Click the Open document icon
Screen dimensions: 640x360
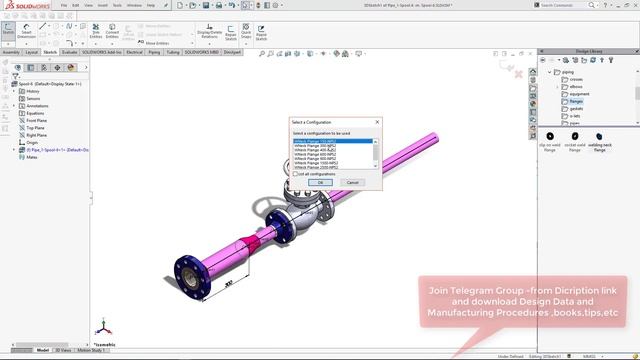(x=192, y=5)
